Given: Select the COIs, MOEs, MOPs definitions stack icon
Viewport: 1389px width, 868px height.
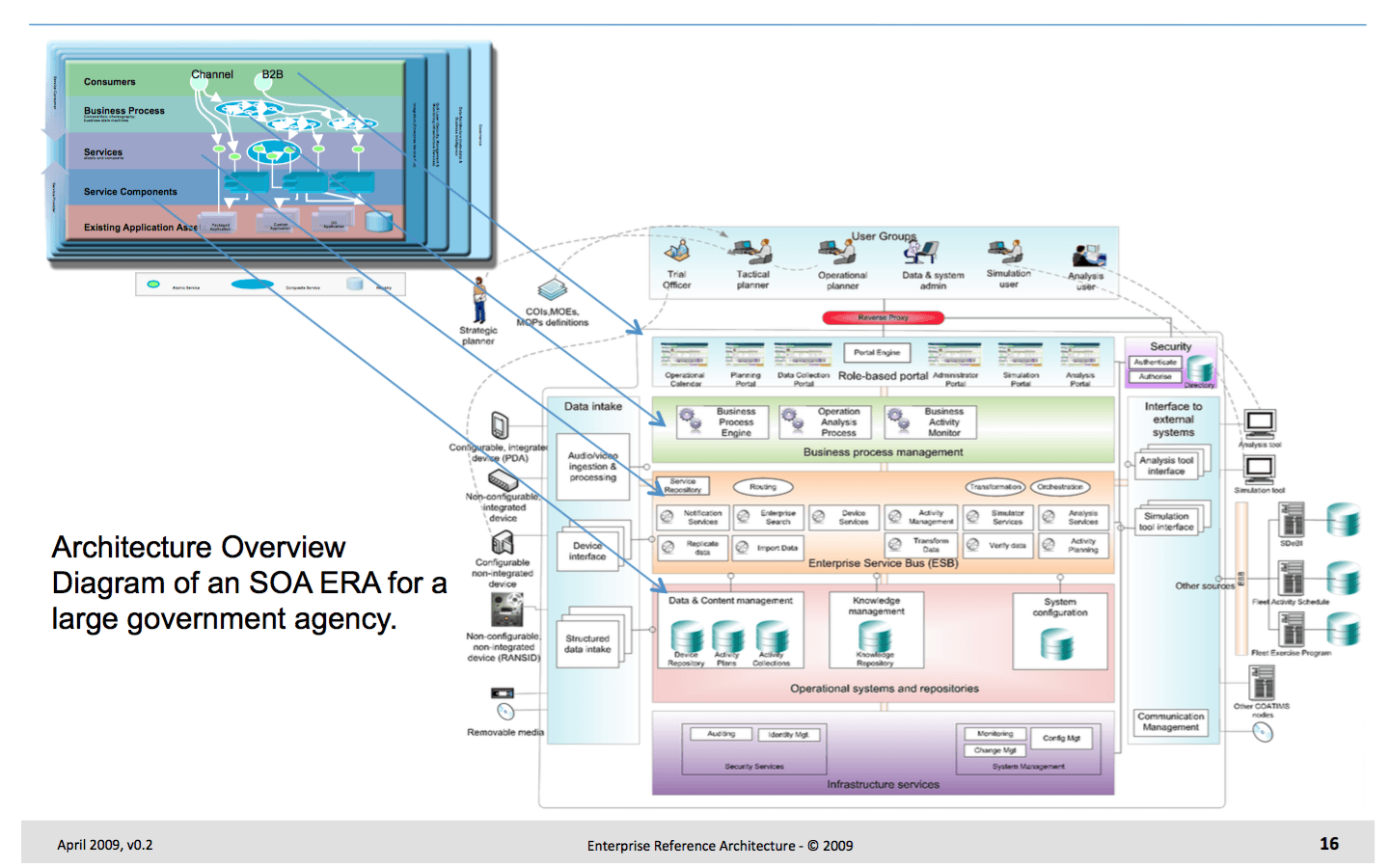Looking at the screenshot, I should pos(553,289).
